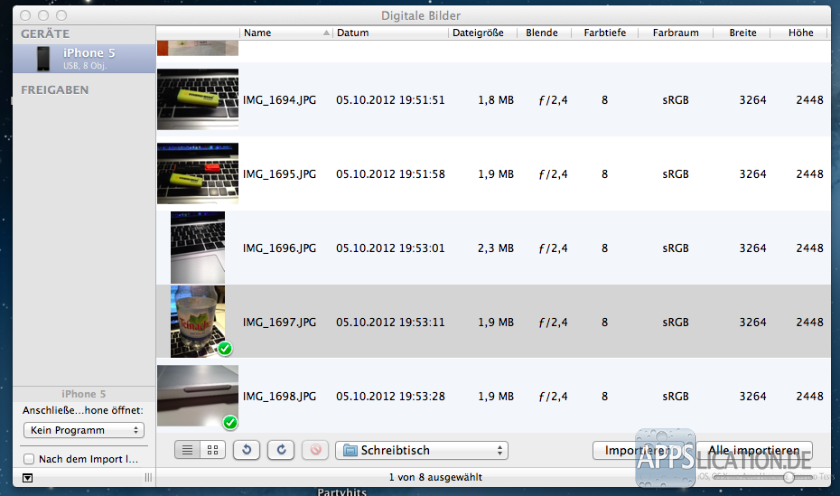840x496 pixels.
Task: Click the red delete icon
Action: pyautogui.click(x=316, y=450)
